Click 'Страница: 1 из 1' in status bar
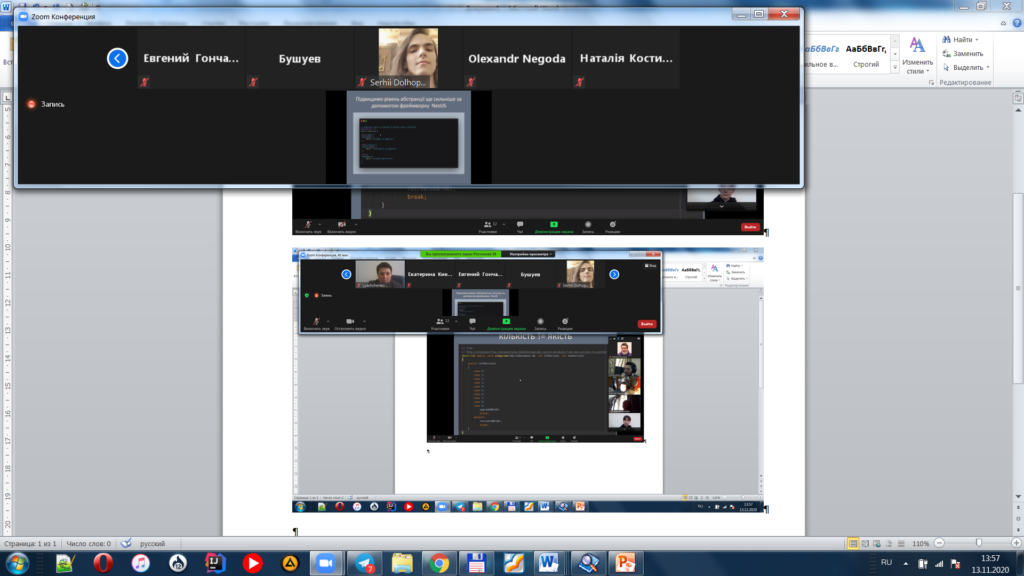The height and width of the screenshot is (576, 1024). [x=31, y=543]
